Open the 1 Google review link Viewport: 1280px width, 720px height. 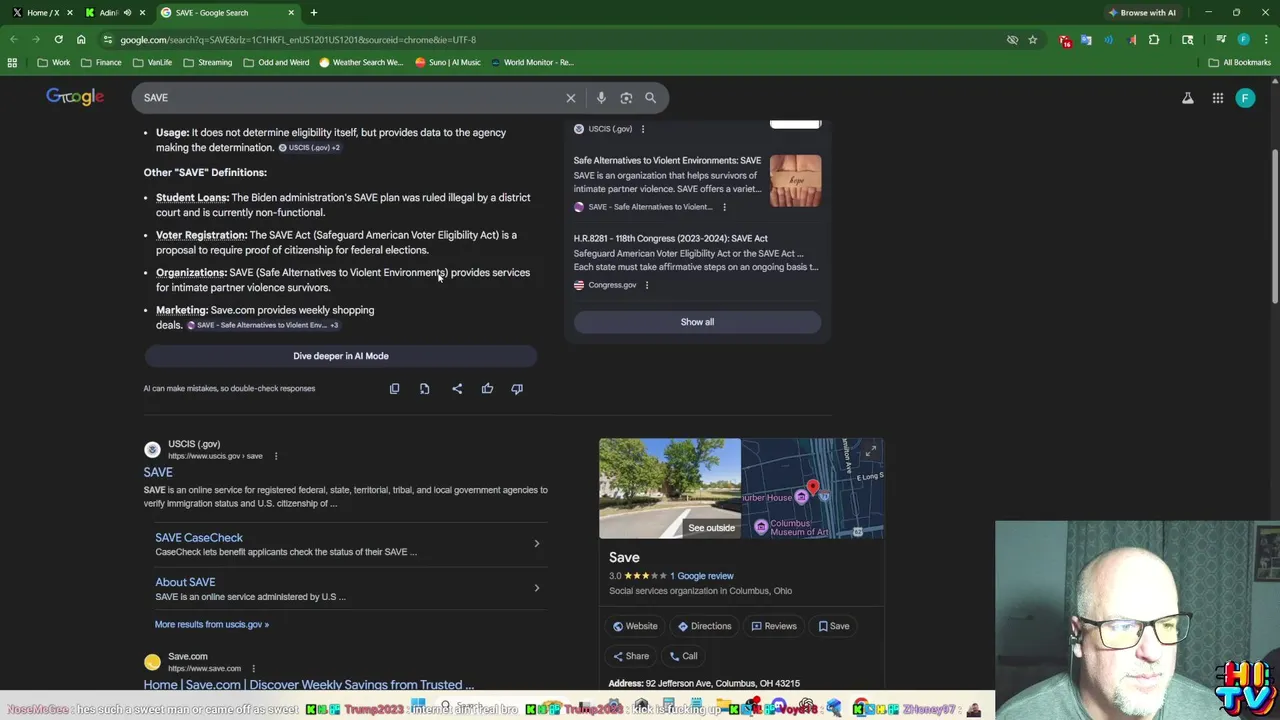point(702,576)
